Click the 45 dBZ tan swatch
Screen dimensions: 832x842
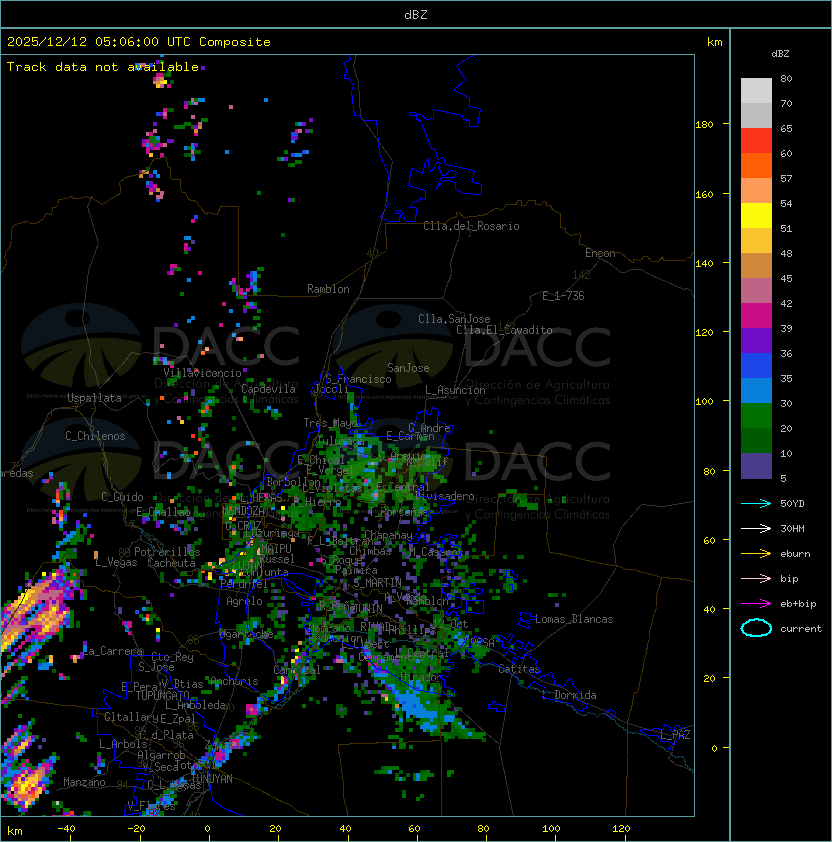pyautogui.click(x=756, y=265)
